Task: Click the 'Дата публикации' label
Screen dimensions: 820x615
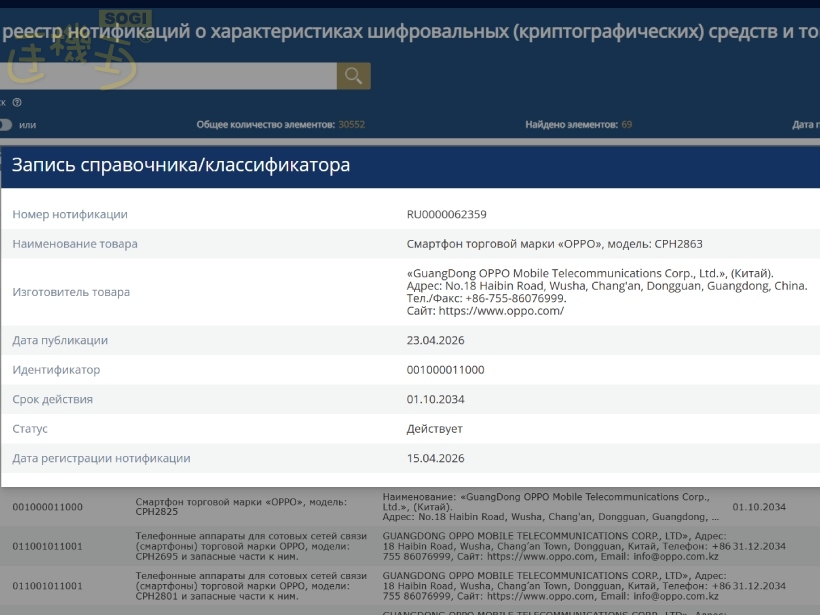Action: click(60, 340)
